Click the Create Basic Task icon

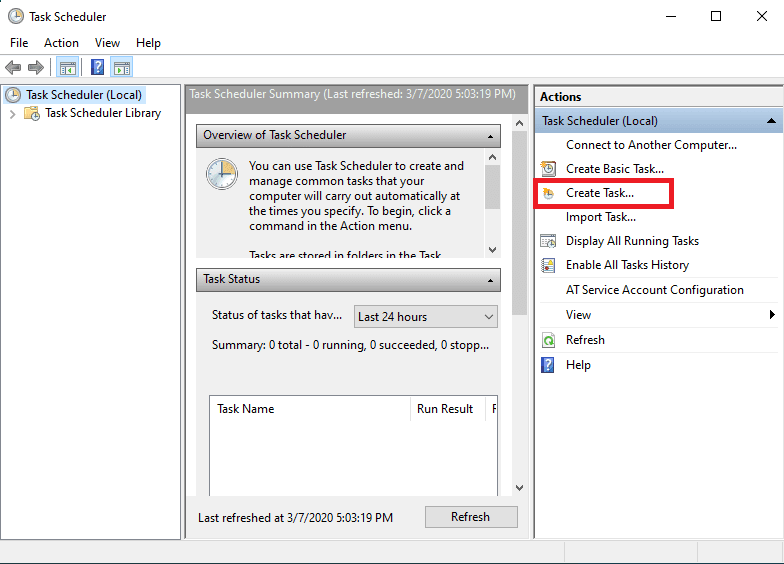click(x=548, y=169)
